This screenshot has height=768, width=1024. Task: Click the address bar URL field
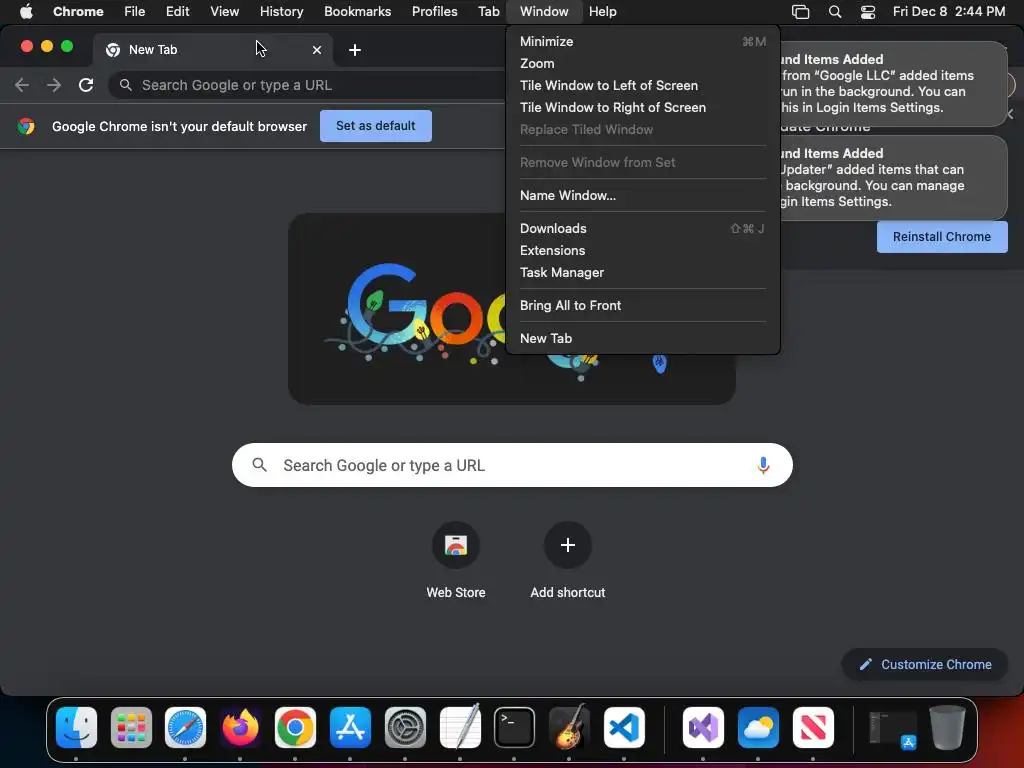tap(307, 85)
